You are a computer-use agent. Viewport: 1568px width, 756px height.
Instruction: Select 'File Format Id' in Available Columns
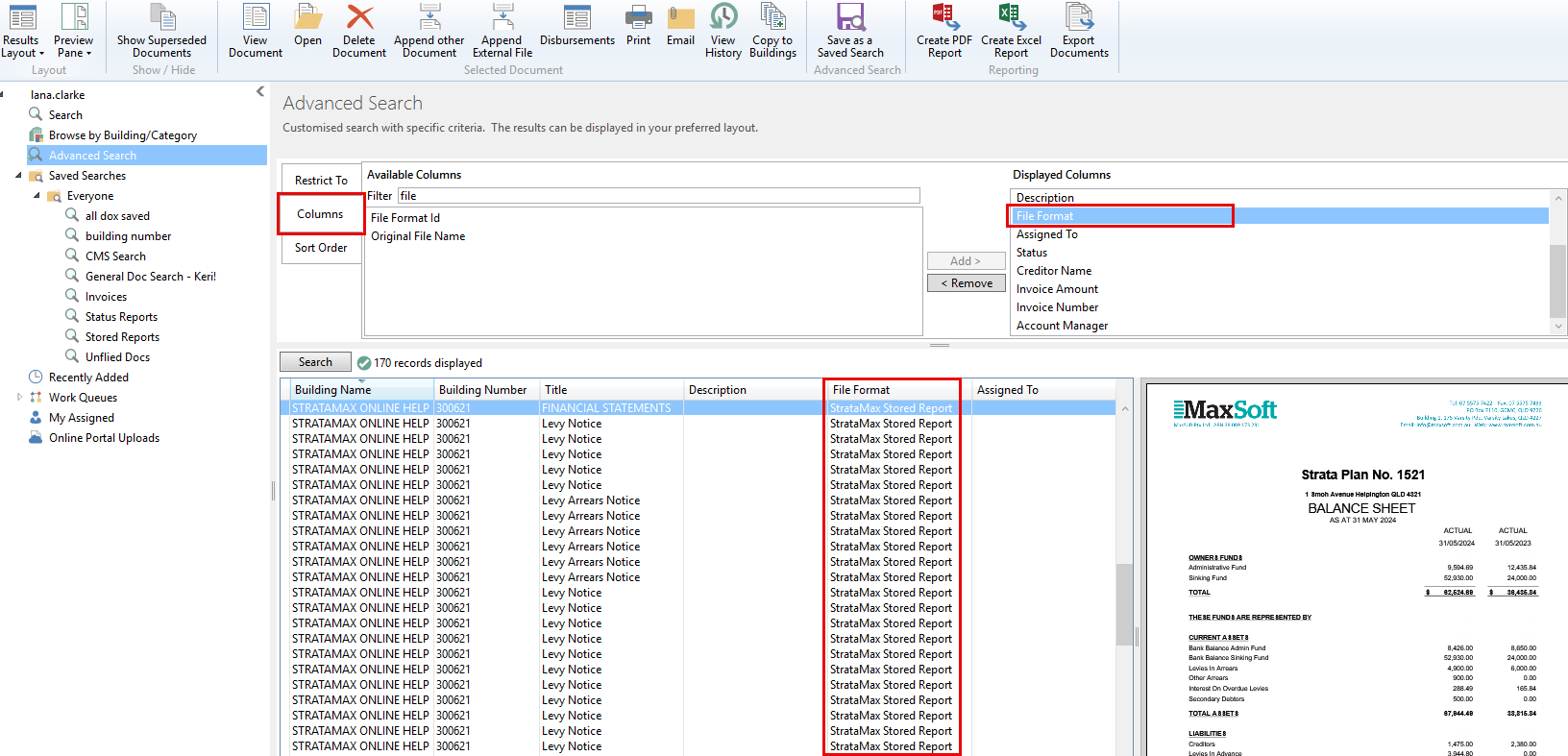pyautogui.click(x=405, y=218)
